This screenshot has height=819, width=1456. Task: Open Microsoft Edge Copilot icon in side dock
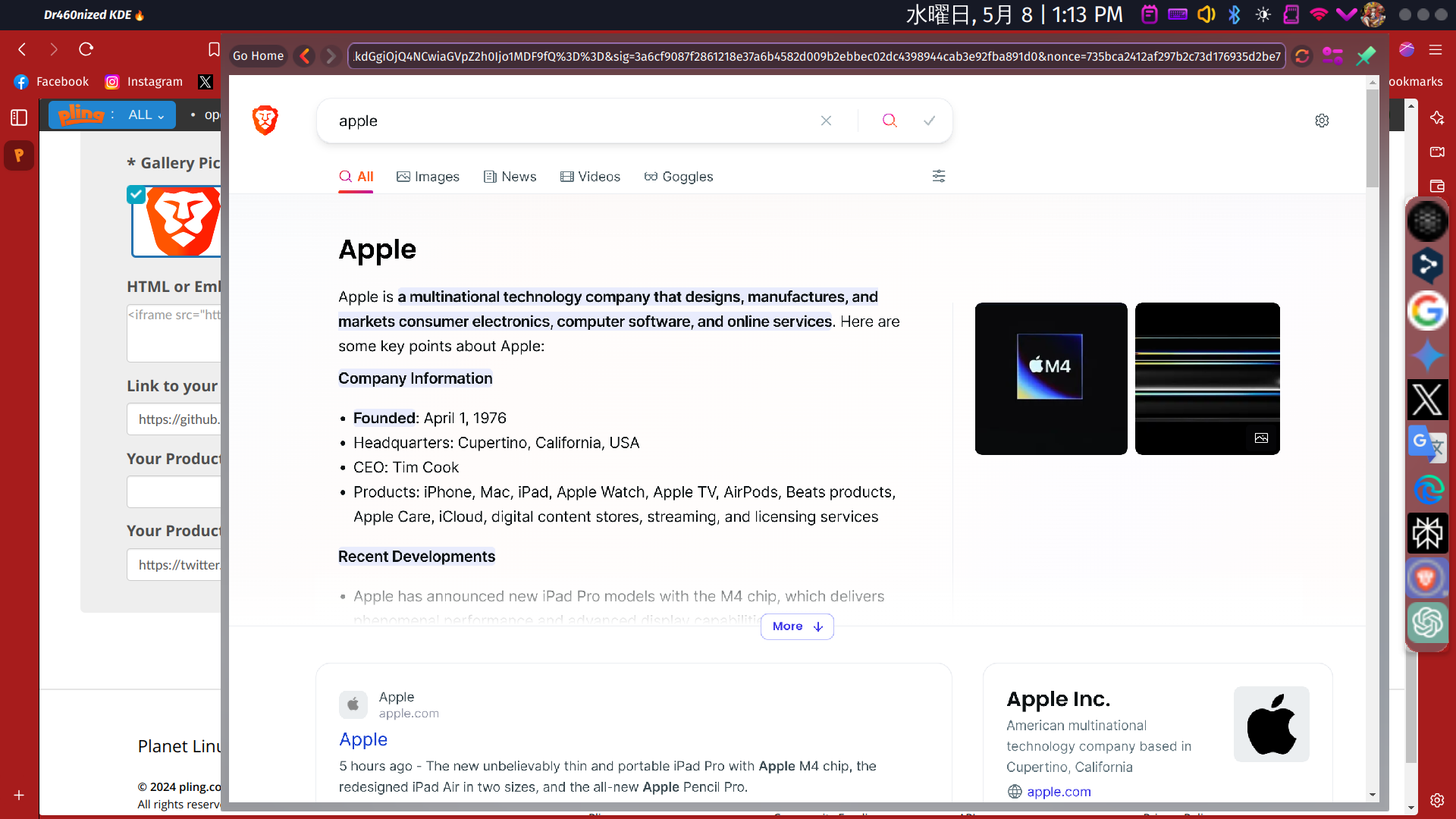click(1428, 489)
